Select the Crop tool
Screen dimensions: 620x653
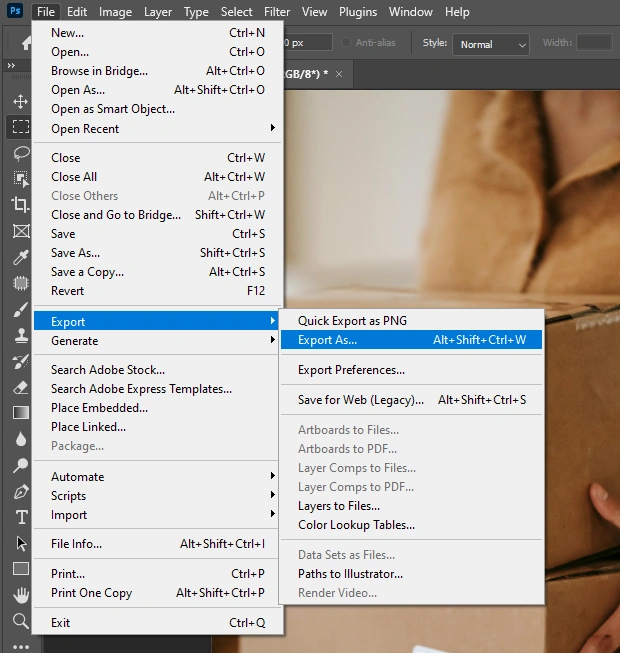20,204
